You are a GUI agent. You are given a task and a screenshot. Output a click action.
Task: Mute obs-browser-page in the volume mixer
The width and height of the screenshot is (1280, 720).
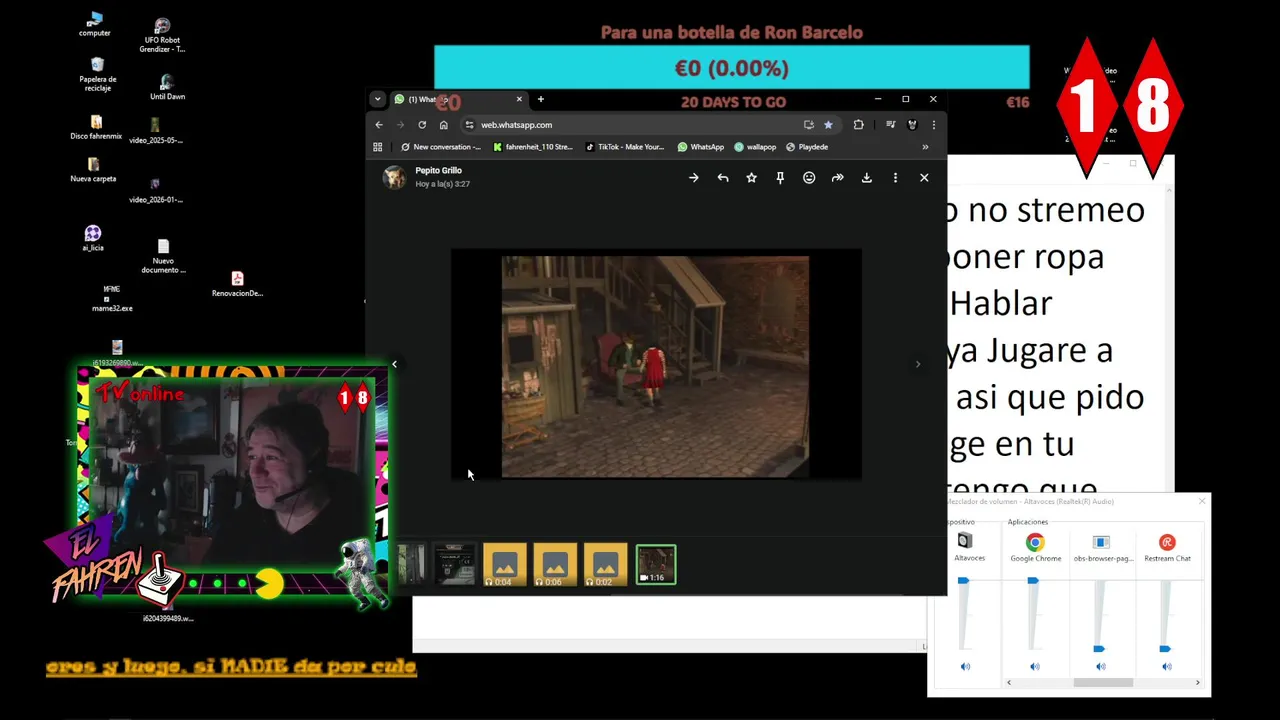pyautogui.click(x=1101, y=666)
